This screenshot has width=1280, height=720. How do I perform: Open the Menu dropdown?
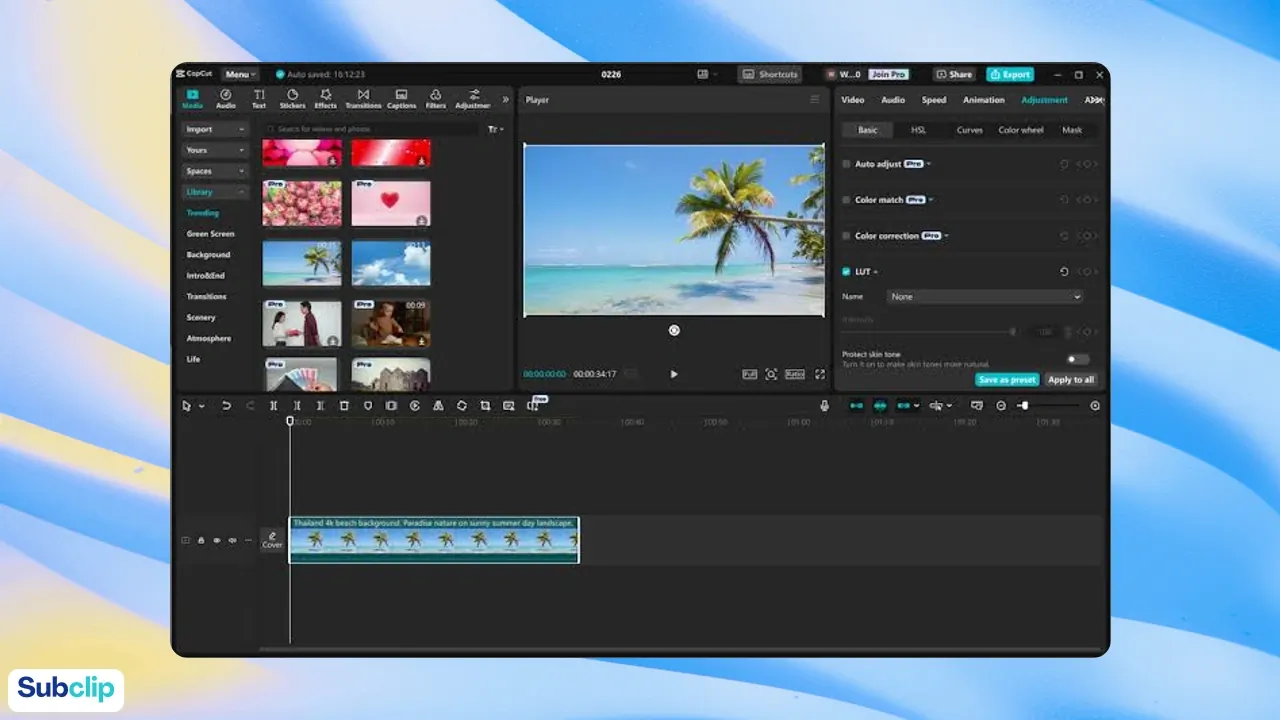pyautogui.click(x=240, y=74)
